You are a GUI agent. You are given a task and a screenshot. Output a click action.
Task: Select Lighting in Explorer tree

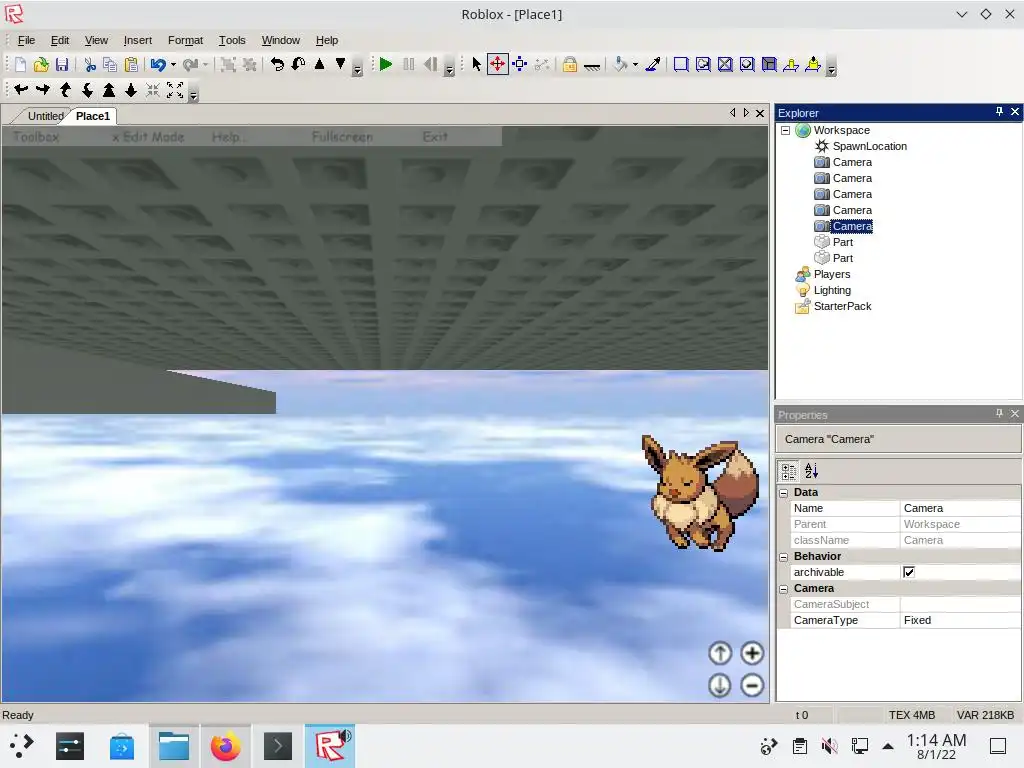(832, 291)
